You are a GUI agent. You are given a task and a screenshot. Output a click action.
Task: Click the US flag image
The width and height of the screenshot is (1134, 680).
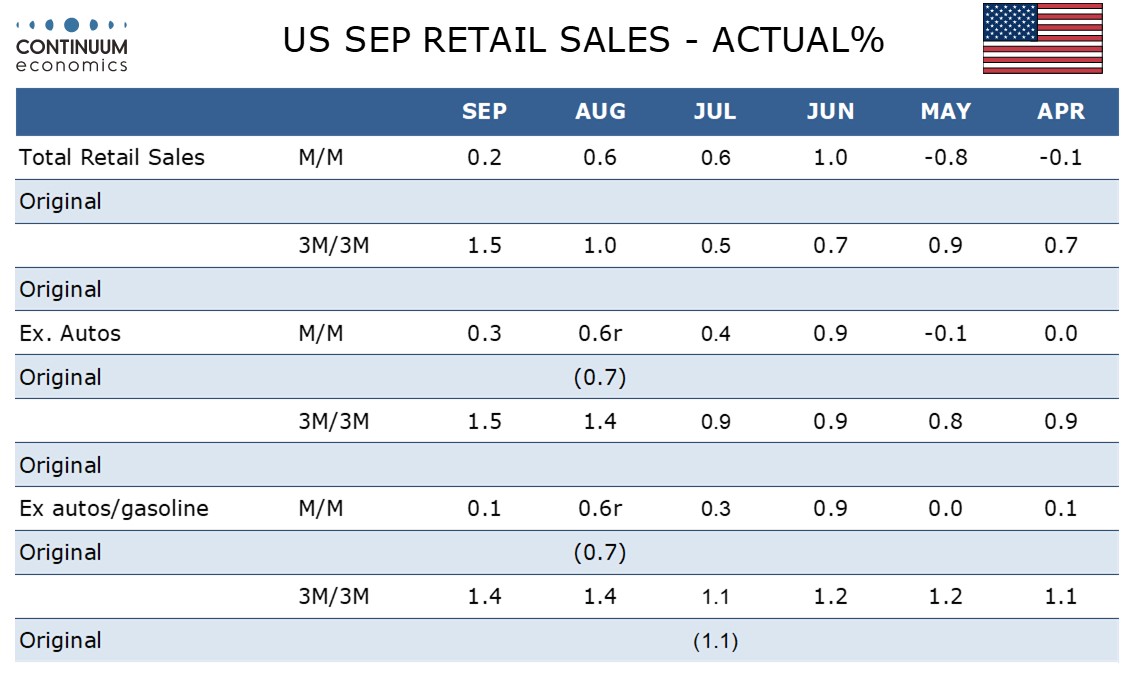1042,39
